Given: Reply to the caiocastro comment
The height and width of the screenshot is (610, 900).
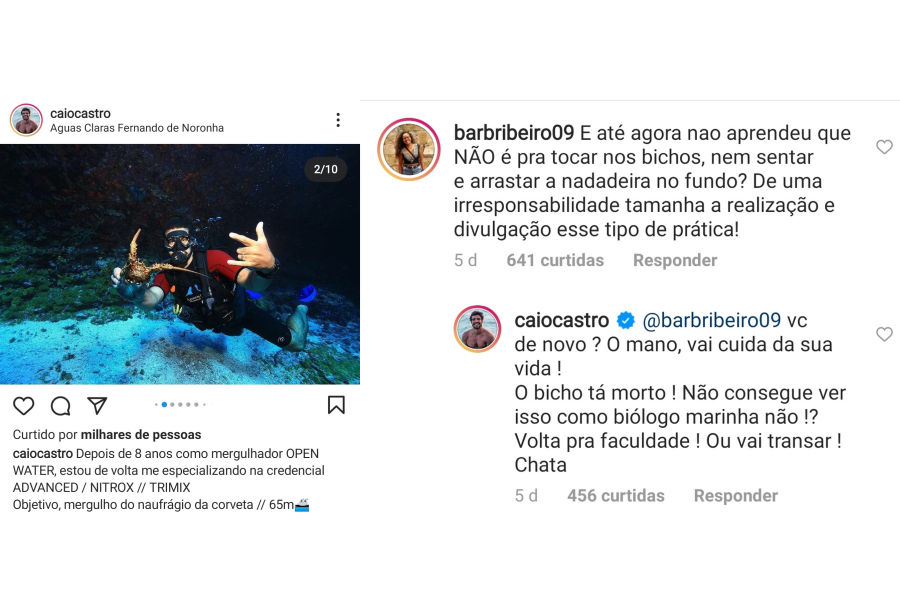Looking at the screenshot, I should tap(736, 495).
